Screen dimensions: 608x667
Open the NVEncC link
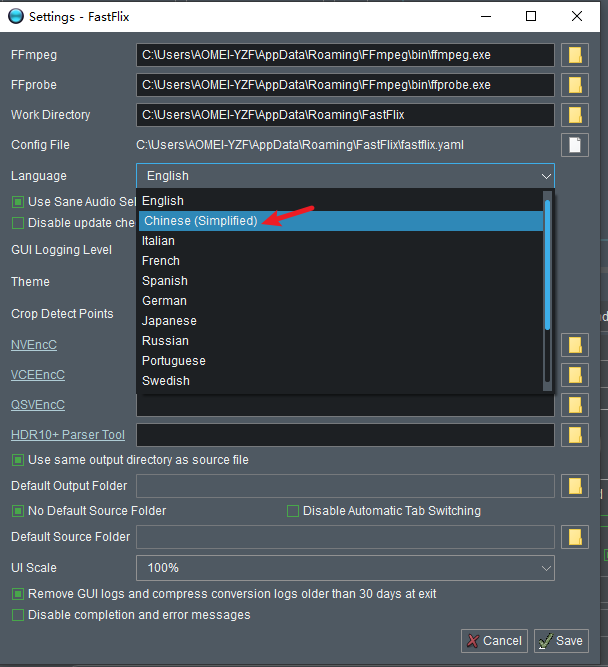(x=34, y=345)
